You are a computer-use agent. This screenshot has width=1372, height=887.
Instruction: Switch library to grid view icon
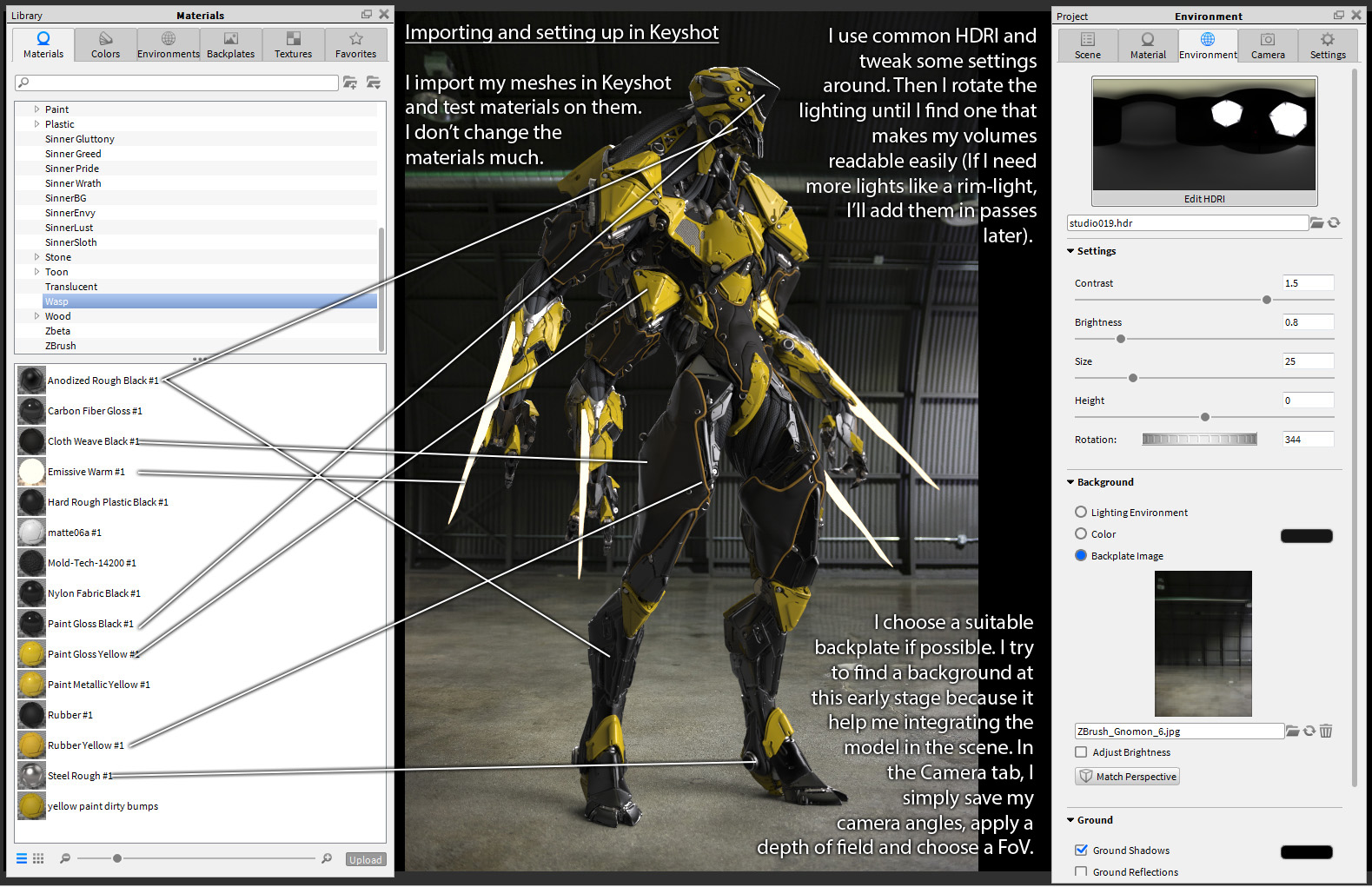[x=38, y=858]
